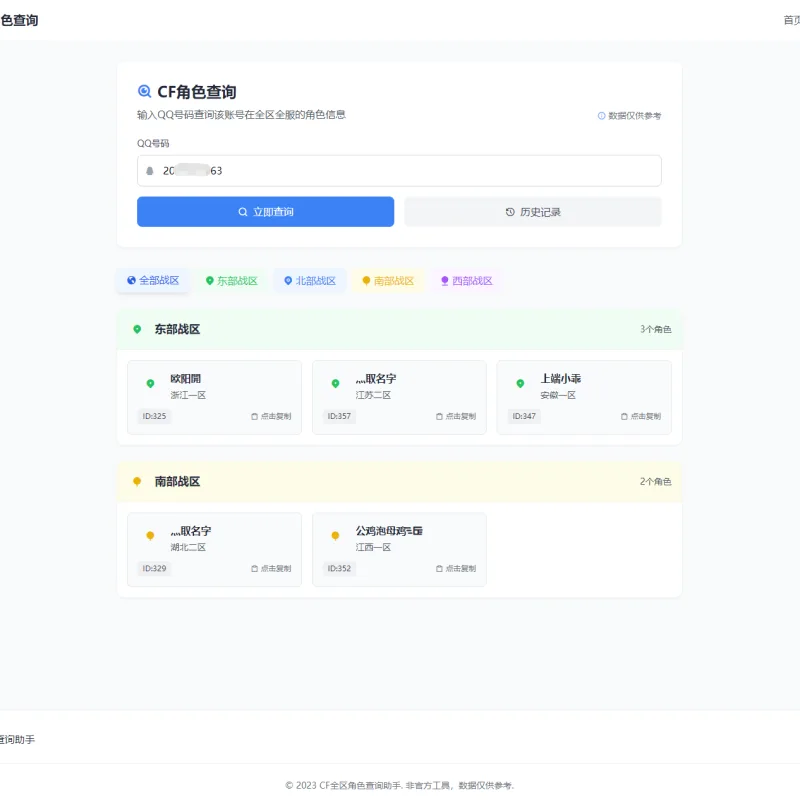
Task: Click the pin icon on the 湖北二区 card
Action: coord(151,535)
